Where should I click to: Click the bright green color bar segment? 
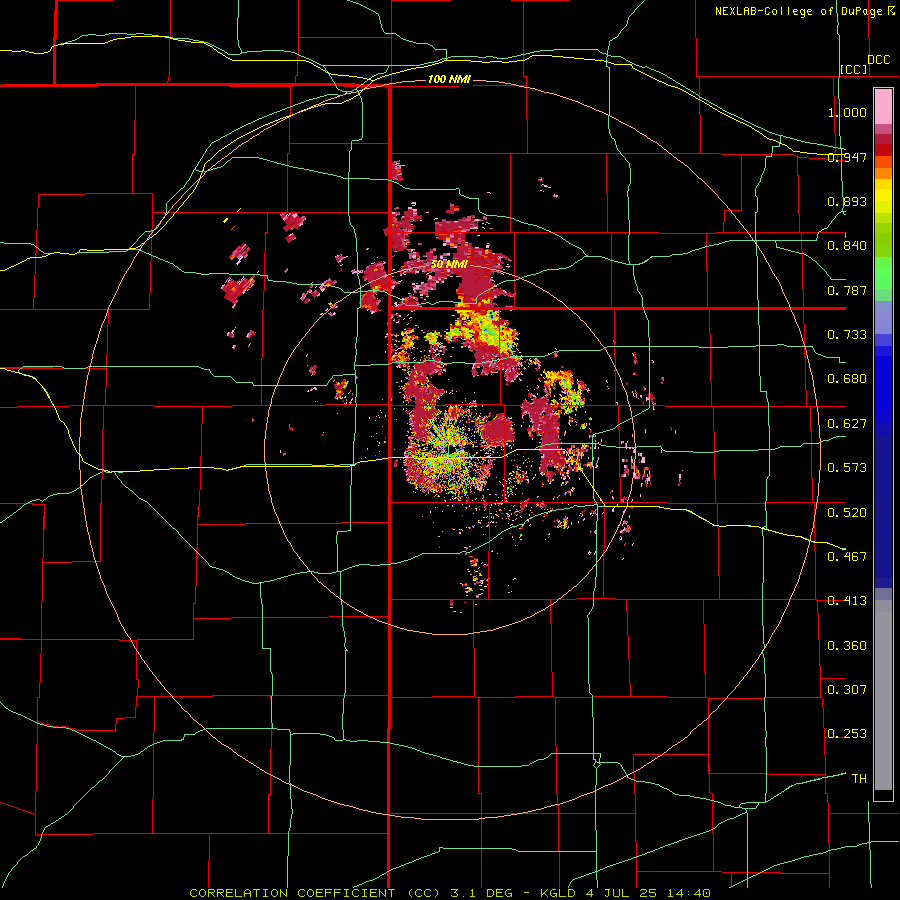coord(883,273)
